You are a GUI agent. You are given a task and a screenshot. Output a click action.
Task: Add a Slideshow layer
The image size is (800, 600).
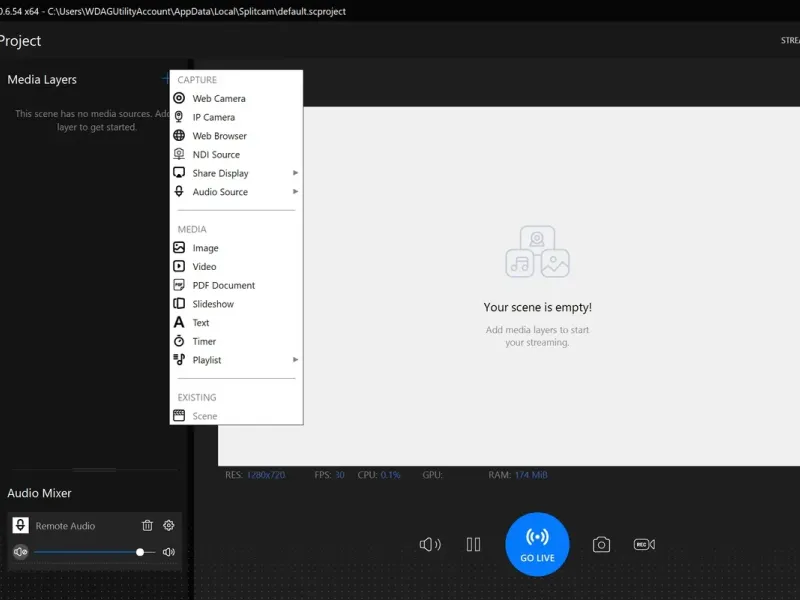[236, 304]
